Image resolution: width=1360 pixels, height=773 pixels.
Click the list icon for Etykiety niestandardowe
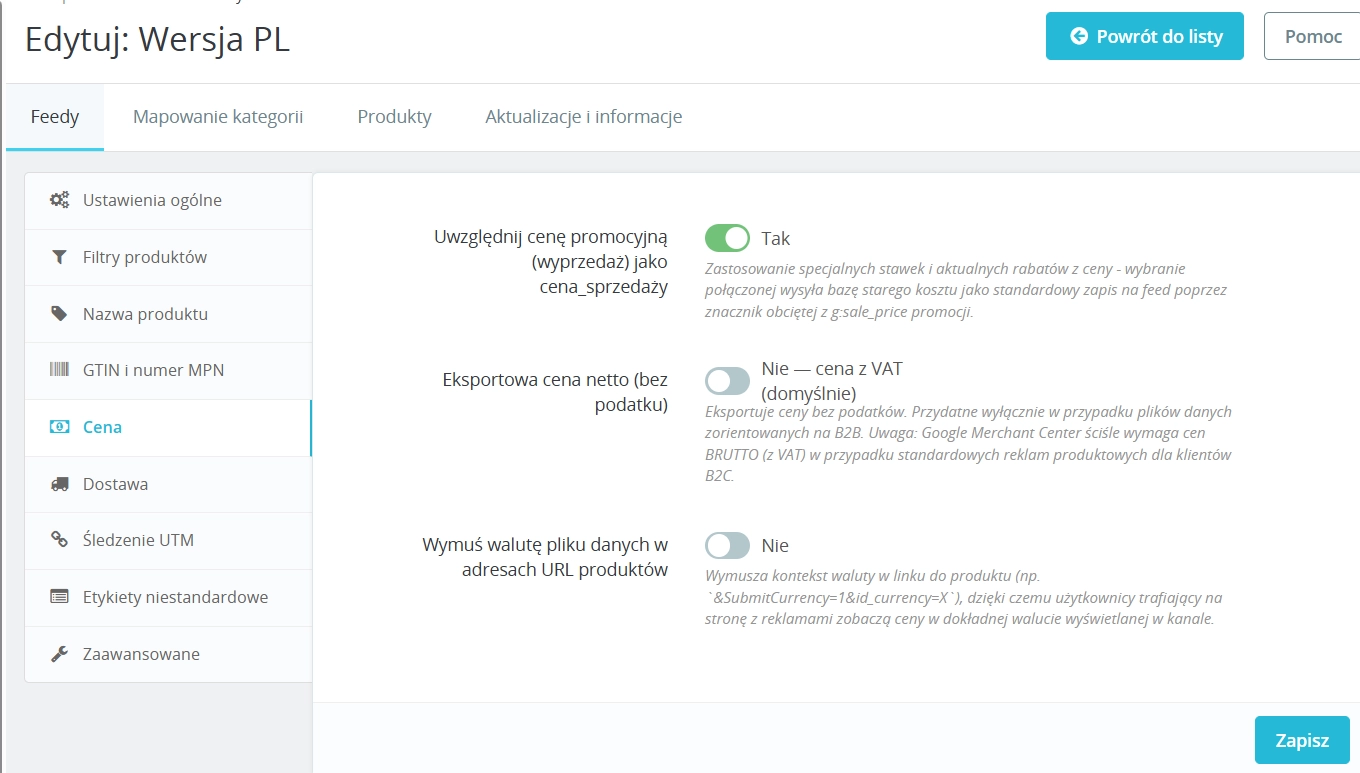pos(58,597)
